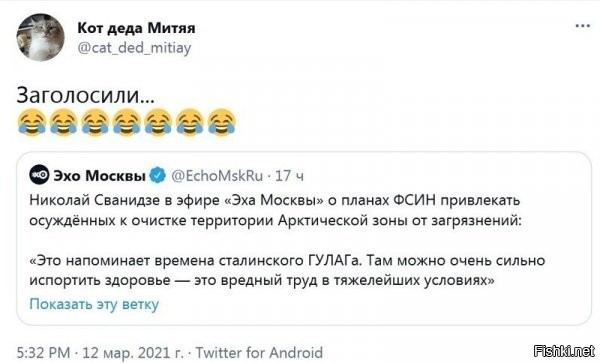Click the middle laughing-crying emoji
The width and height of the screenshot is (600, 363).
127,122
